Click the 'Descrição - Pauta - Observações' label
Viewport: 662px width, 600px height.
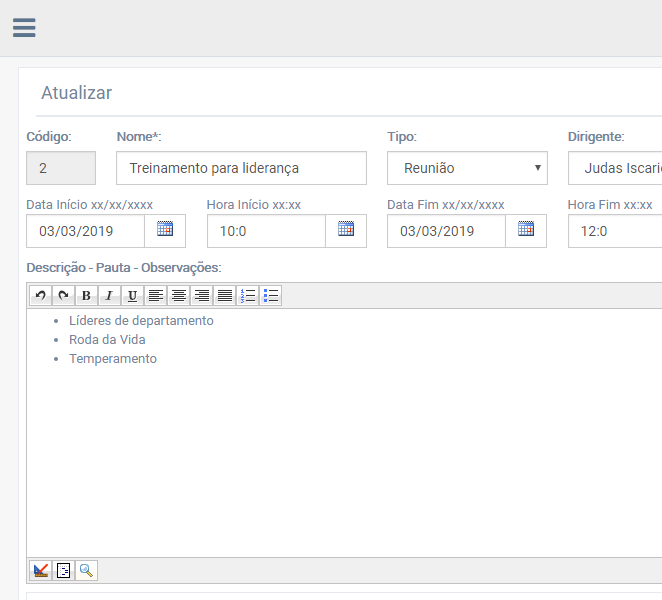(x=124, y=268)
